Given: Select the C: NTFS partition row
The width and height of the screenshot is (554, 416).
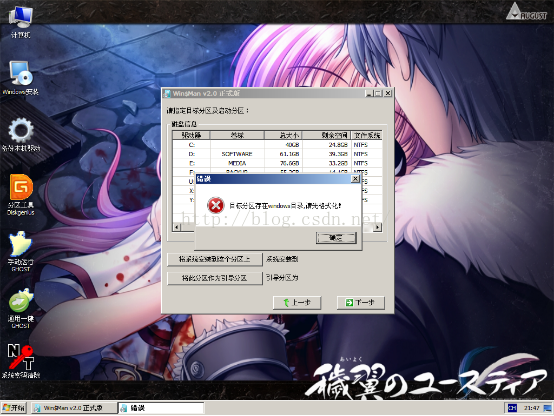Looking at the screenshot, I should tap(277, 145).
